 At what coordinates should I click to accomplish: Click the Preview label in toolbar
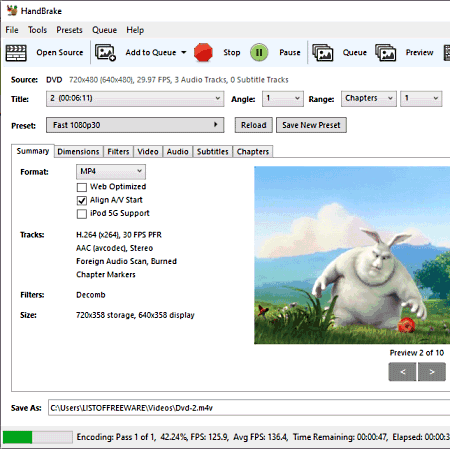(419, 52)
